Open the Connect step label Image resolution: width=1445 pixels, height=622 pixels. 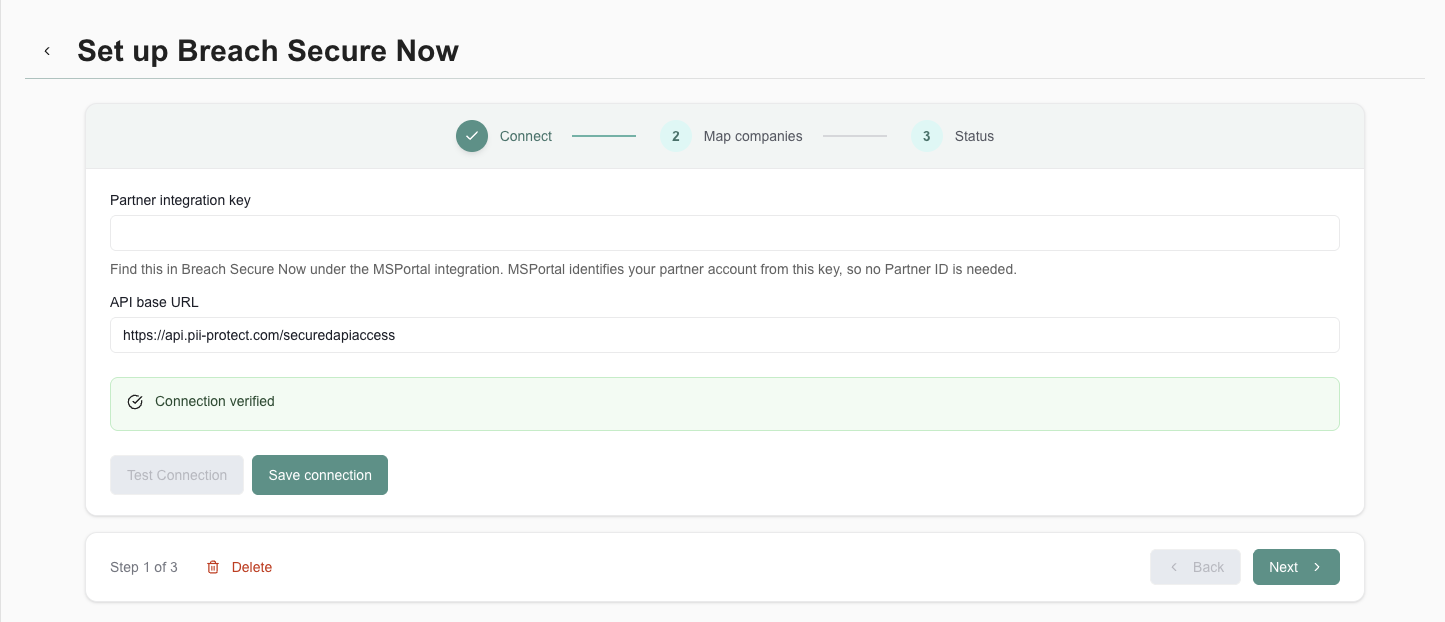[526, 136]
